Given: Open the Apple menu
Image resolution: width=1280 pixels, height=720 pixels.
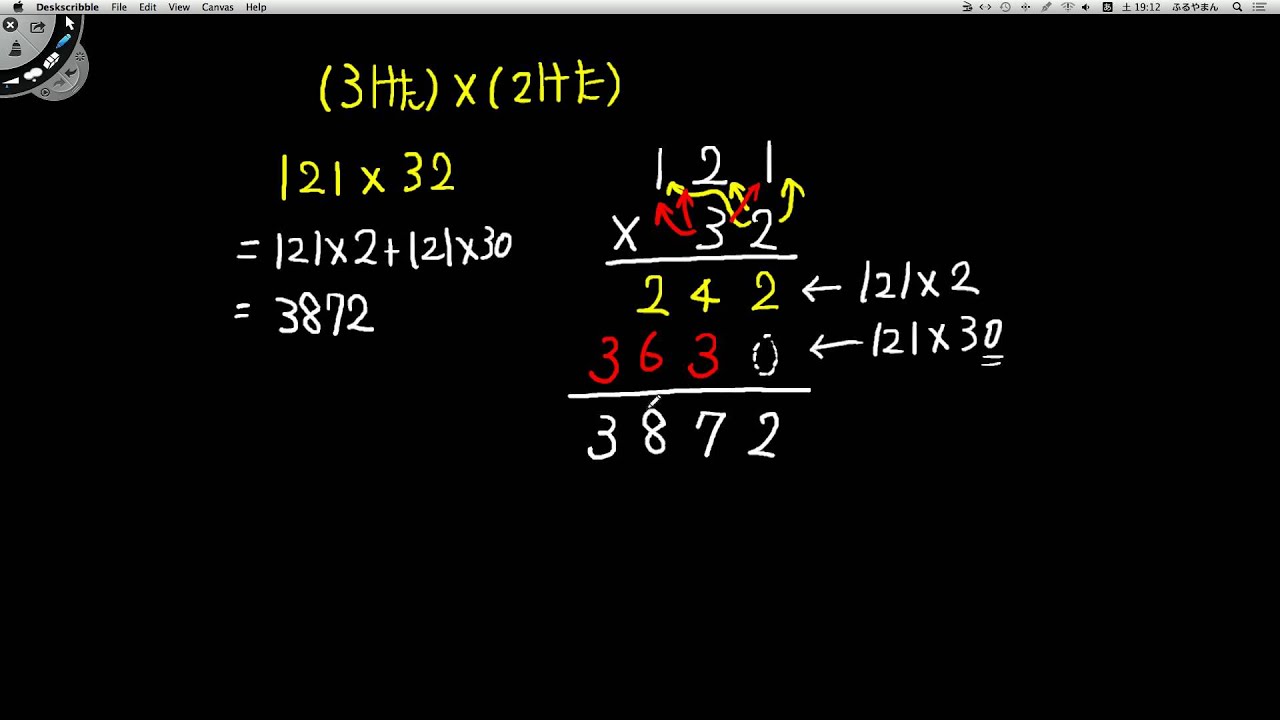Looking at the screenshot, I should [x=17, y=7].
